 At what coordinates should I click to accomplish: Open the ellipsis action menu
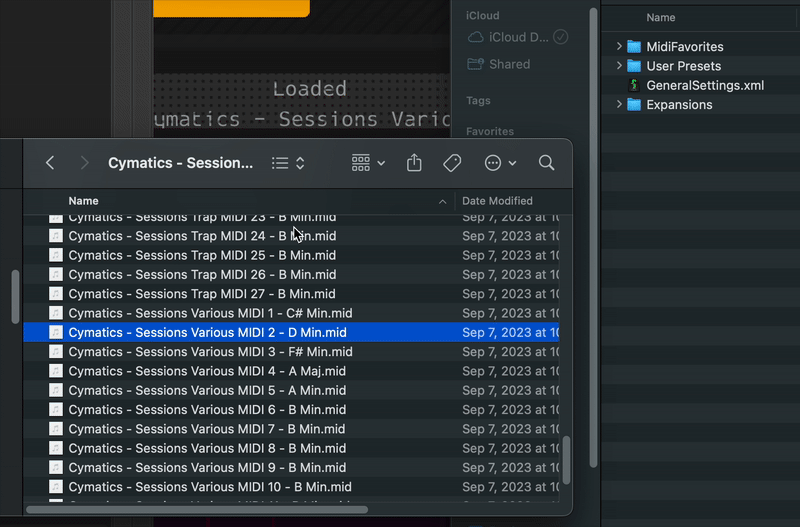tap(500, 163)
